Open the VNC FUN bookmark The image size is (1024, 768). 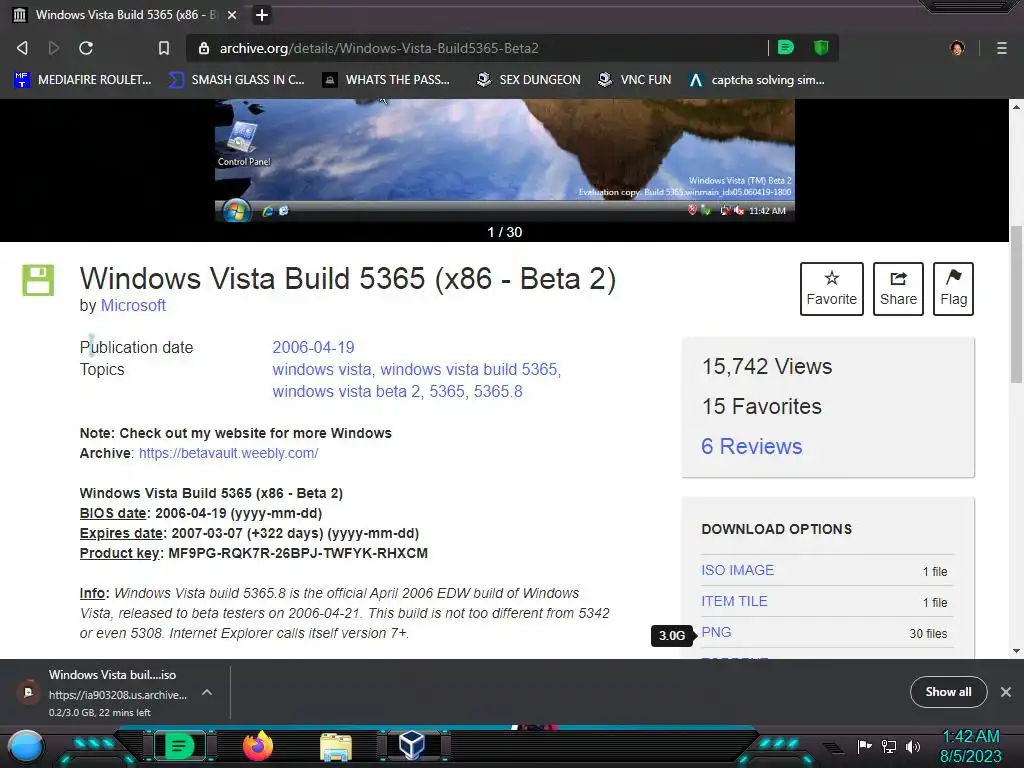pyautogui.click(x=634, y=80)
